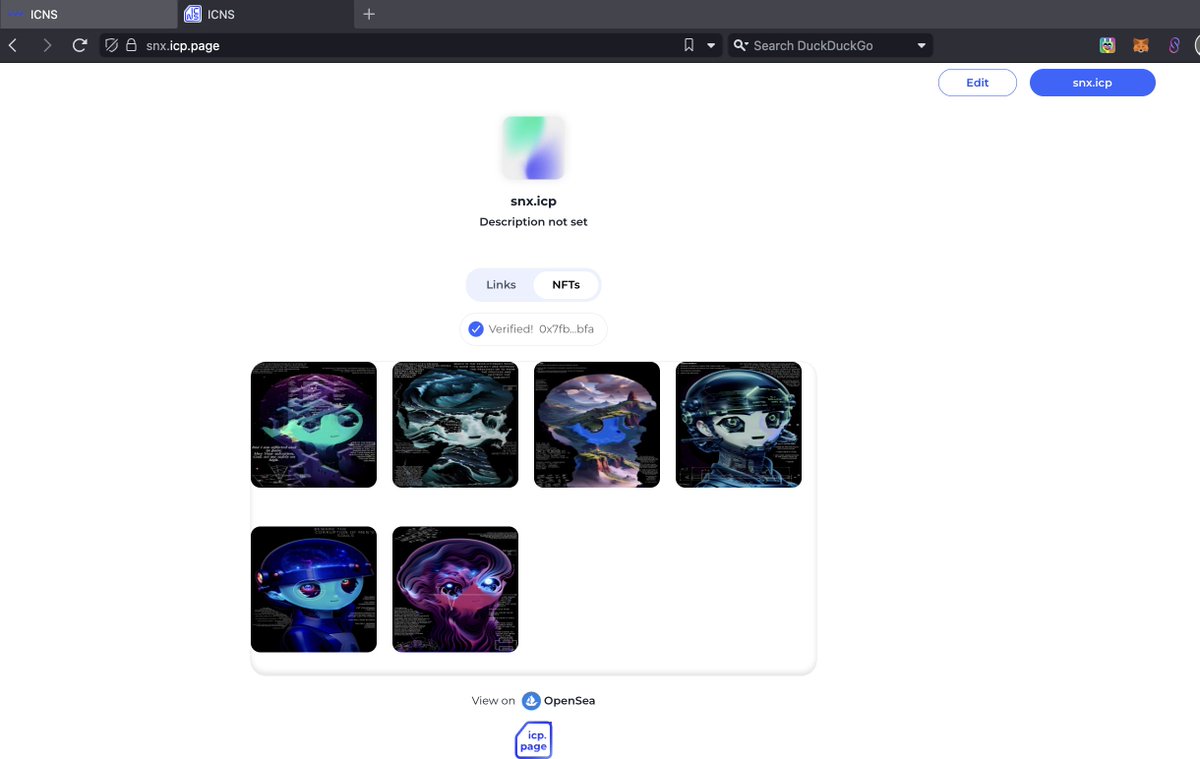Bookmark this page with the bookmark icon

689,45
